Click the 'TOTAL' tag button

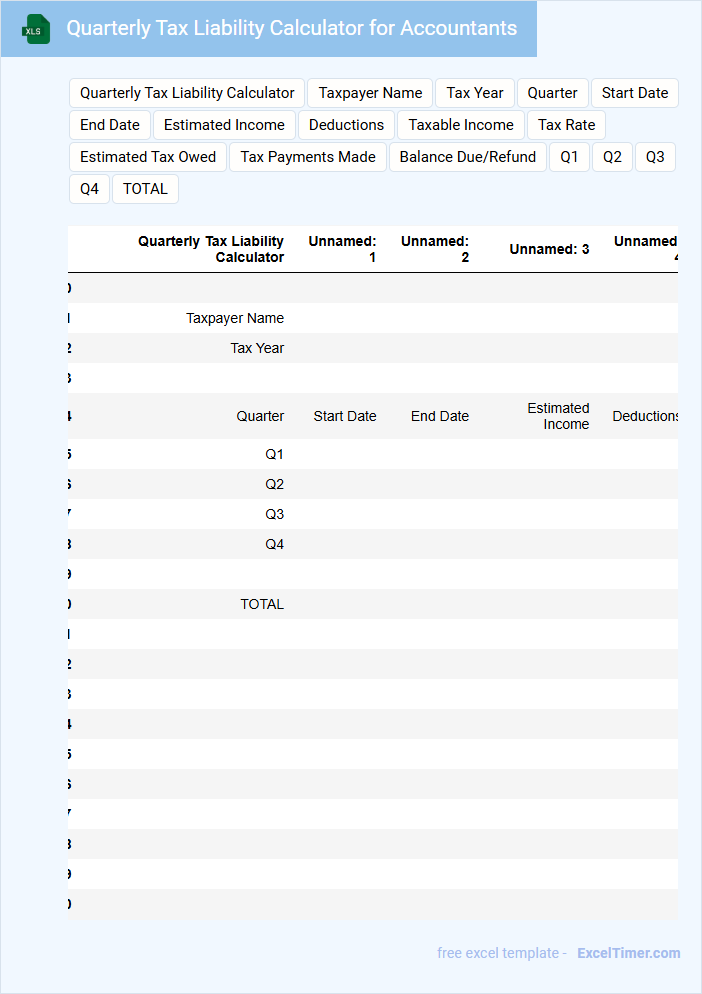pos(145,189)
